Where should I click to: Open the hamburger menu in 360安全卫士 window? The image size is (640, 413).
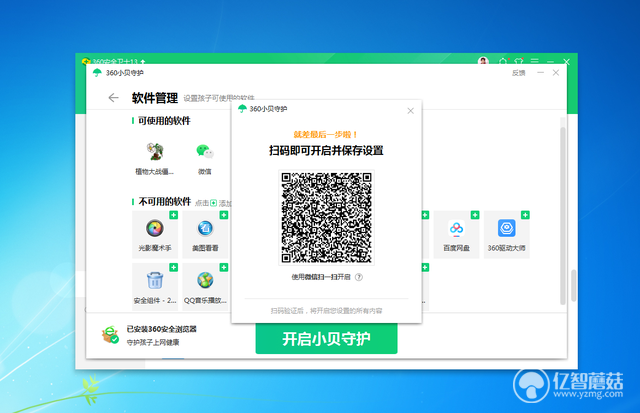[535, 61]
